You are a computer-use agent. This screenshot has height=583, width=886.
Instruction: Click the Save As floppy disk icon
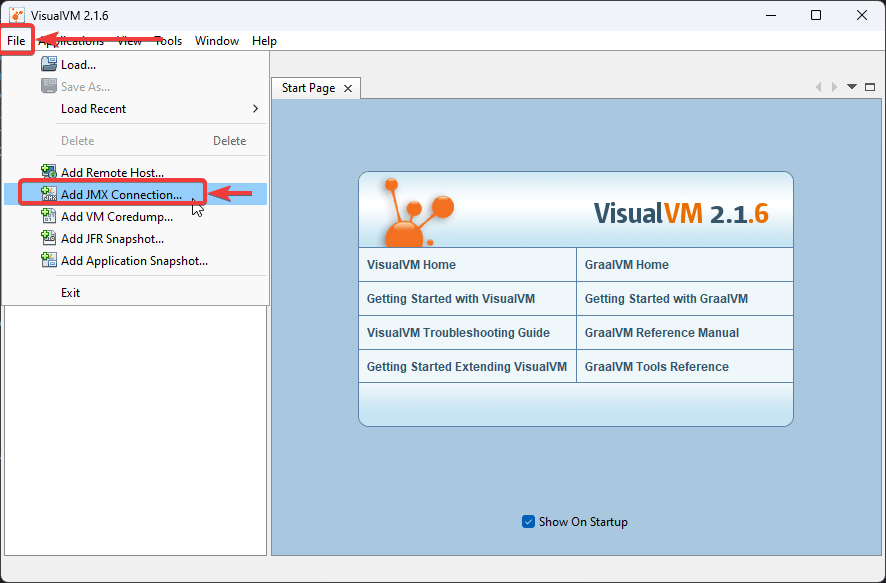pos(49,85)
